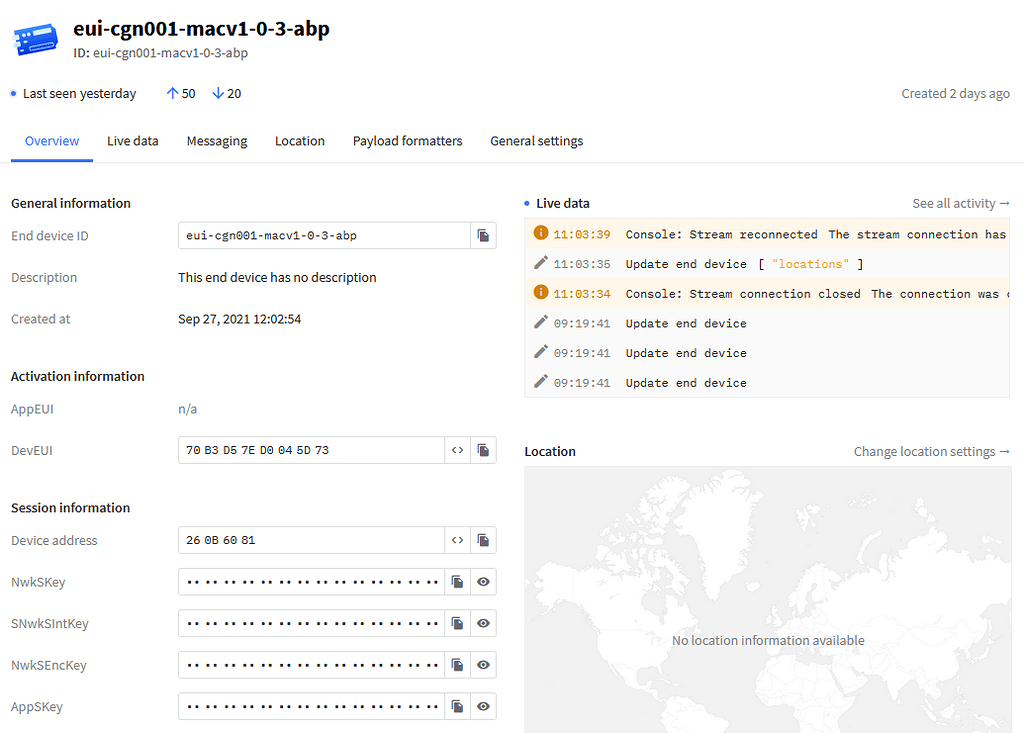Show the AppSKey value
1024x733 pixels.
pos(483,706)
